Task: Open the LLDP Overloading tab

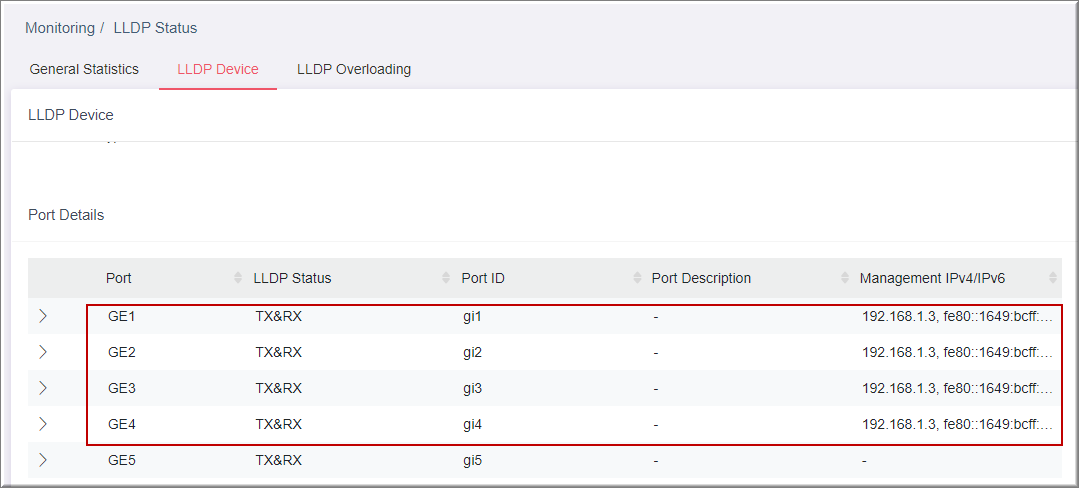Action: tap(354, 70)
